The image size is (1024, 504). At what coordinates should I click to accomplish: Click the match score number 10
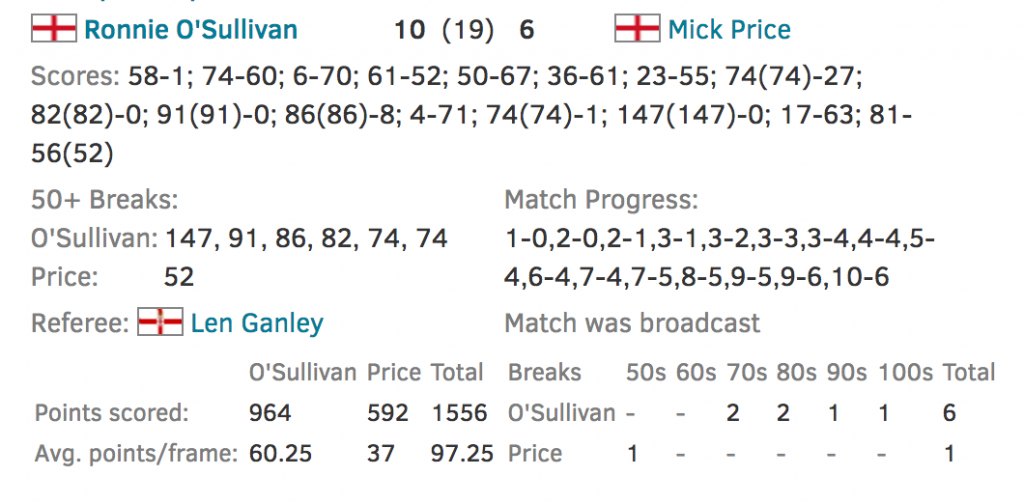[x=409, y=29]
